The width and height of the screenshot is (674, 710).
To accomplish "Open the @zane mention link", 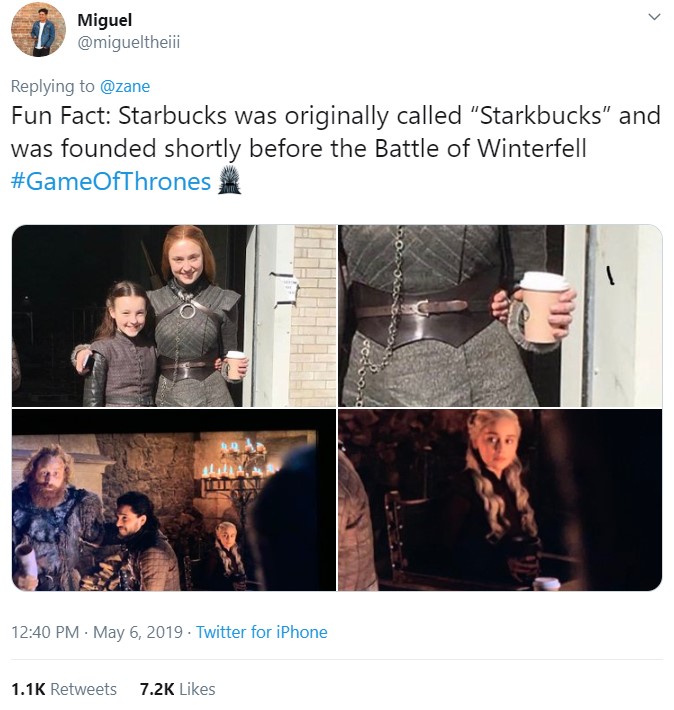I will 125,86.
